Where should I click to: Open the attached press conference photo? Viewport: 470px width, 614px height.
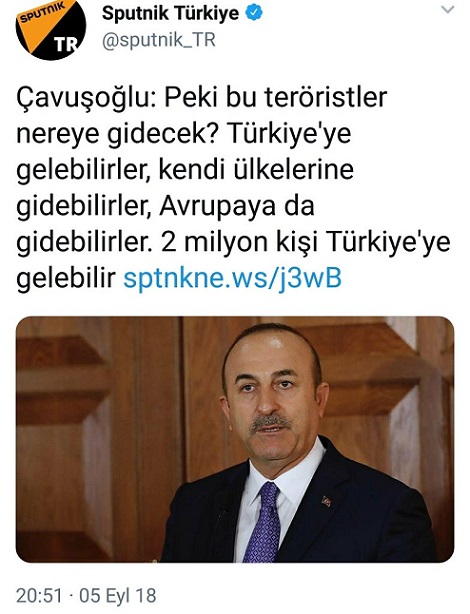235,439
